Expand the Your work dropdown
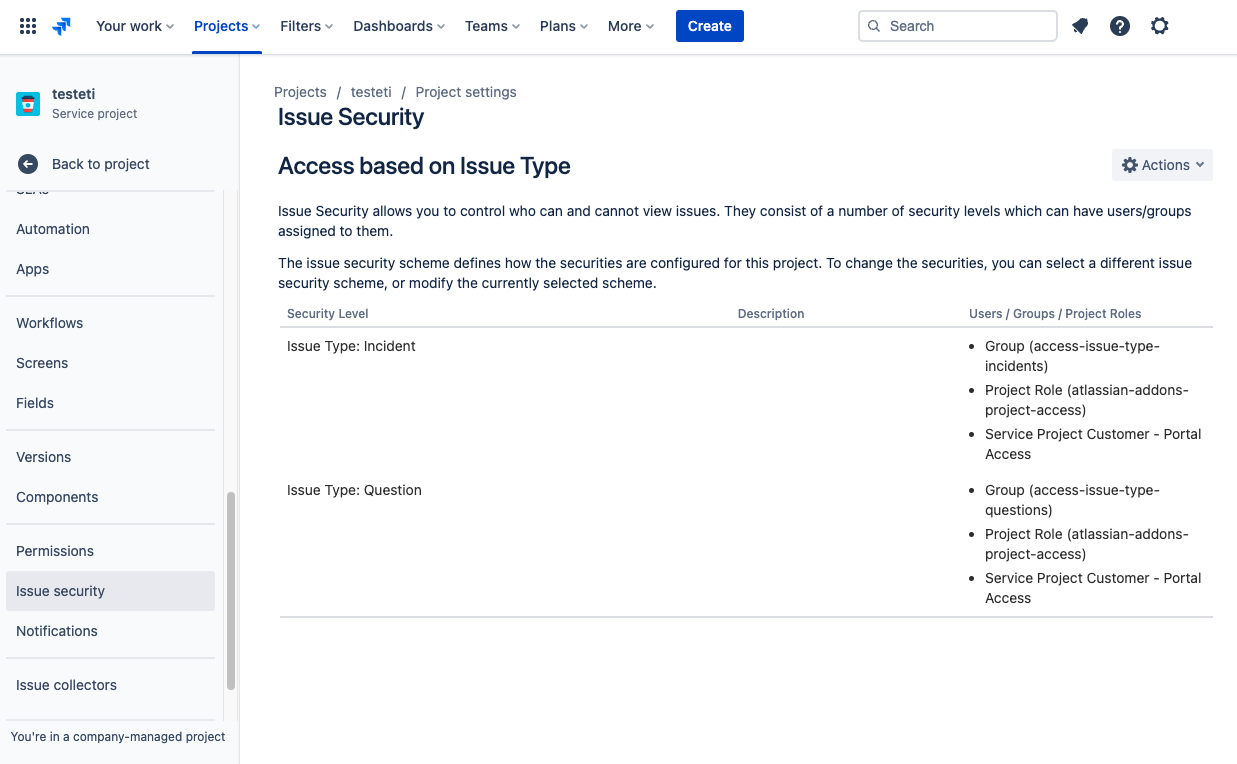 coord(134,26)
